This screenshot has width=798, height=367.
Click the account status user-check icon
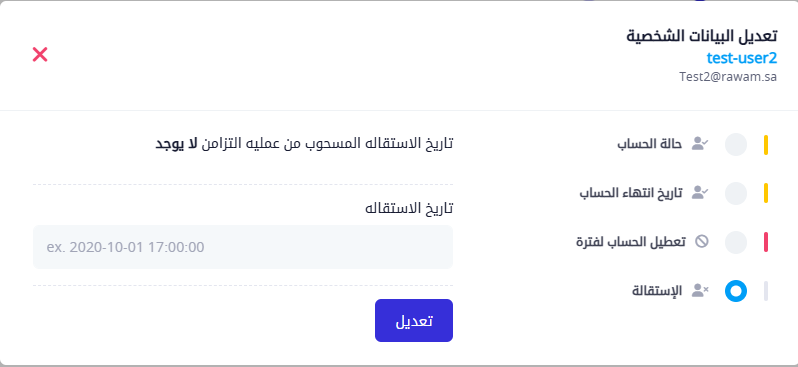tap(700, 145)
